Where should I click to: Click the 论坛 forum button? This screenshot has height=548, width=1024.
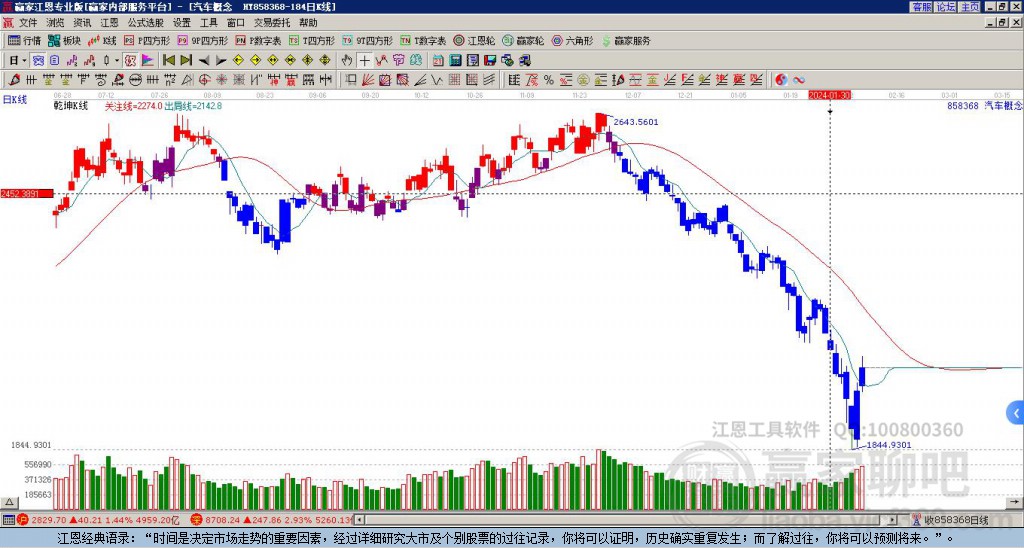click(946, 7)
